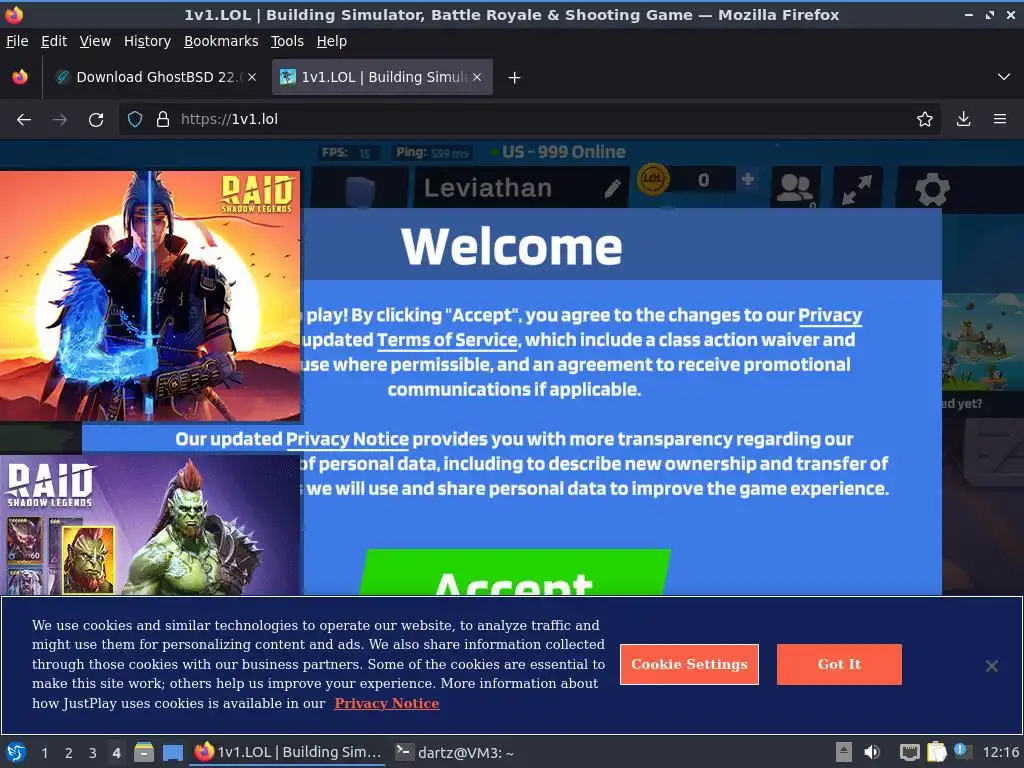Open the friends list icon
The height and width of the screenshot is (768, 1024).
pyautogui.click(x=795, y=189)
